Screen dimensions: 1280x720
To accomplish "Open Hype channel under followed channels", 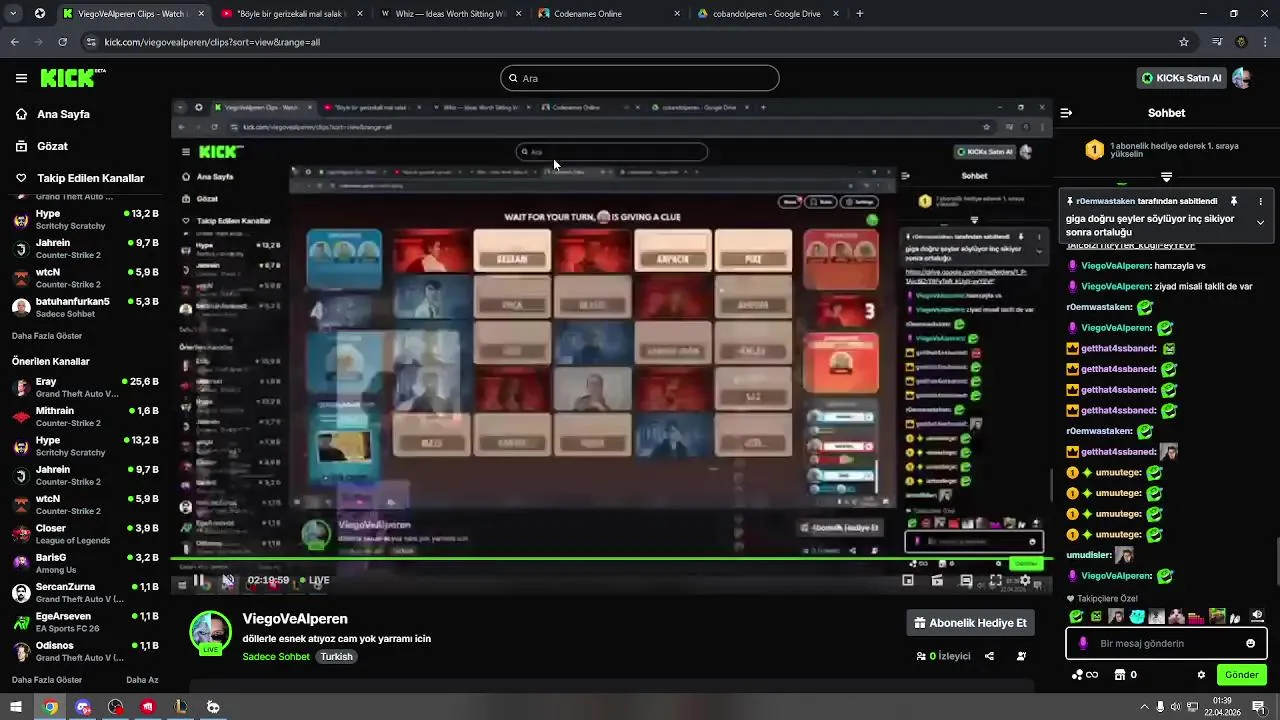I will point(85,219).
